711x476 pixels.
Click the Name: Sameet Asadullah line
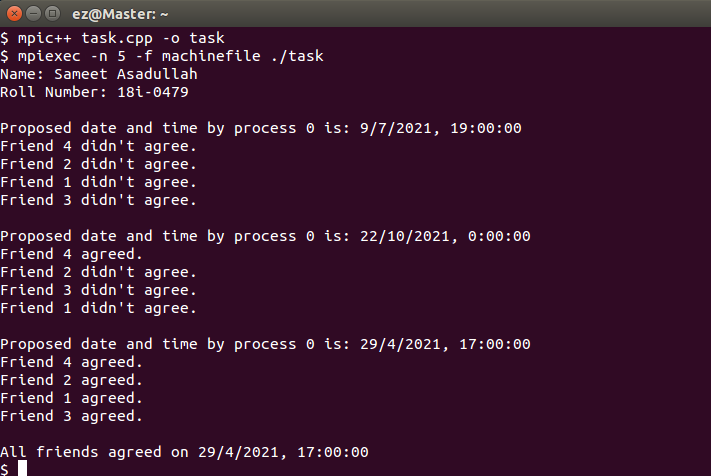[x=99, y=74]
